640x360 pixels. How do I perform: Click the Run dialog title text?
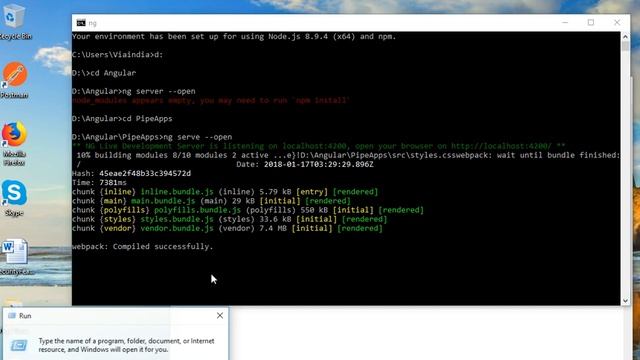(x=25, y=316)
